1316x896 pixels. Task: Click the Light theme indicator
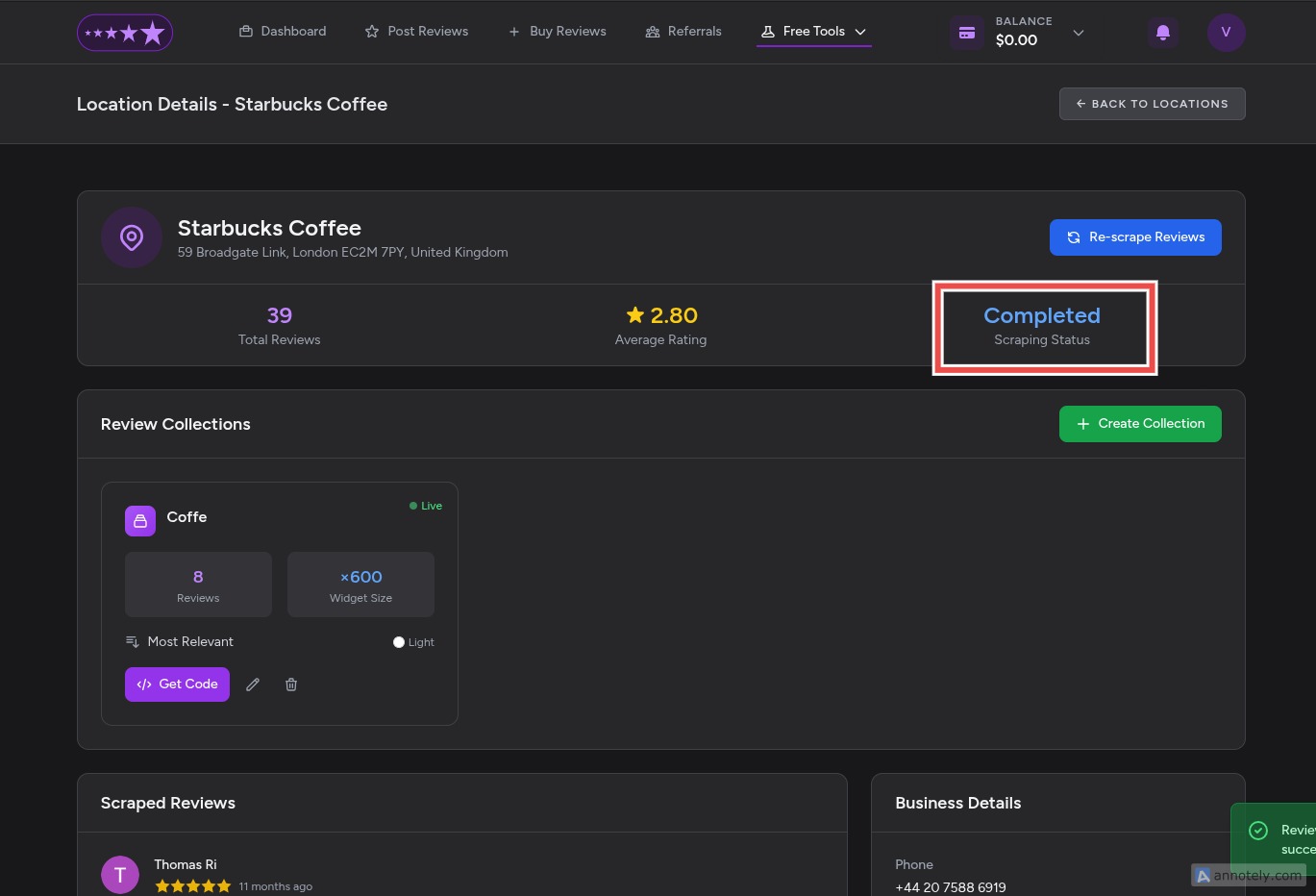(413, 642)
